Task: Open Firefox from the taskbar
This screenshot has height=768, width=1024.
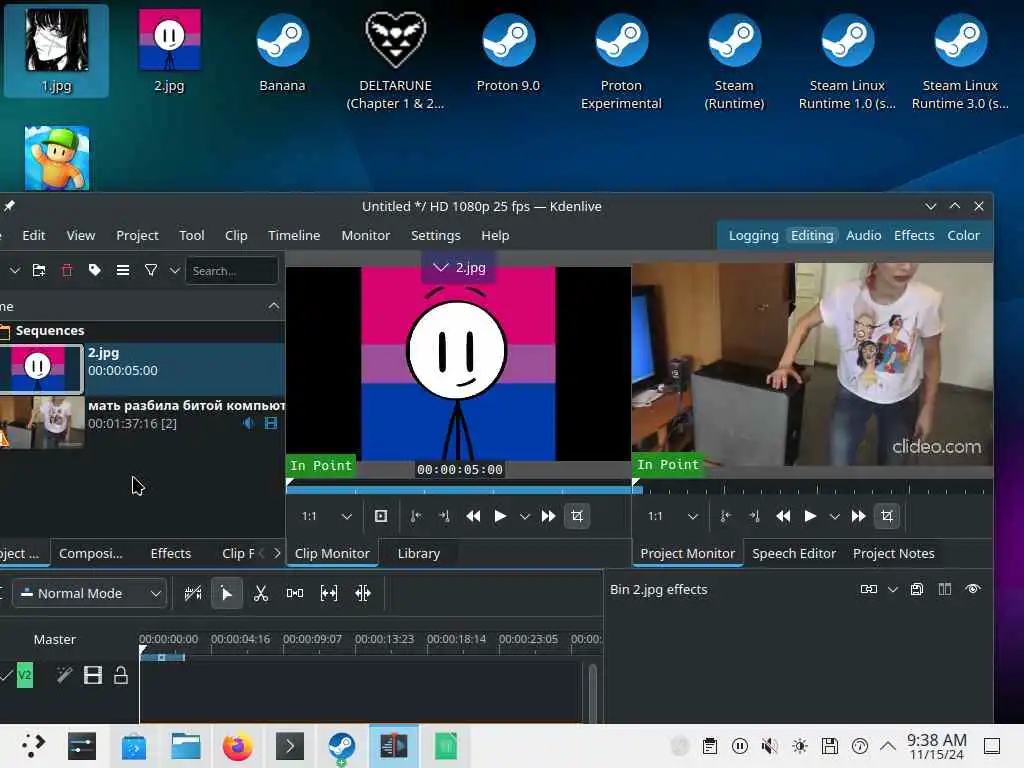Action: 238,746
